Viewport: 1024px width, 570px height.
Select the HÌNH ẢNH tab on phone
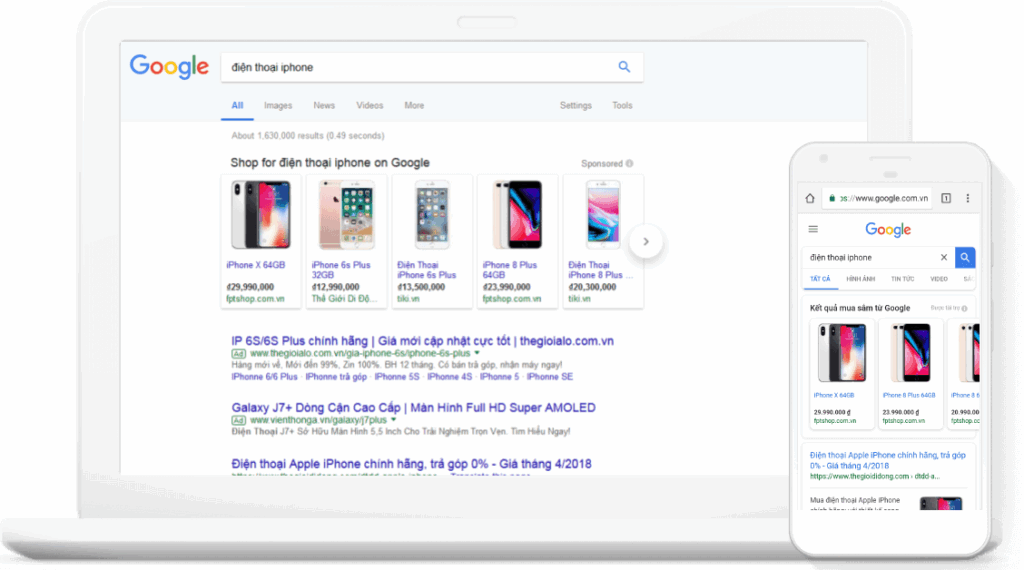860,279
